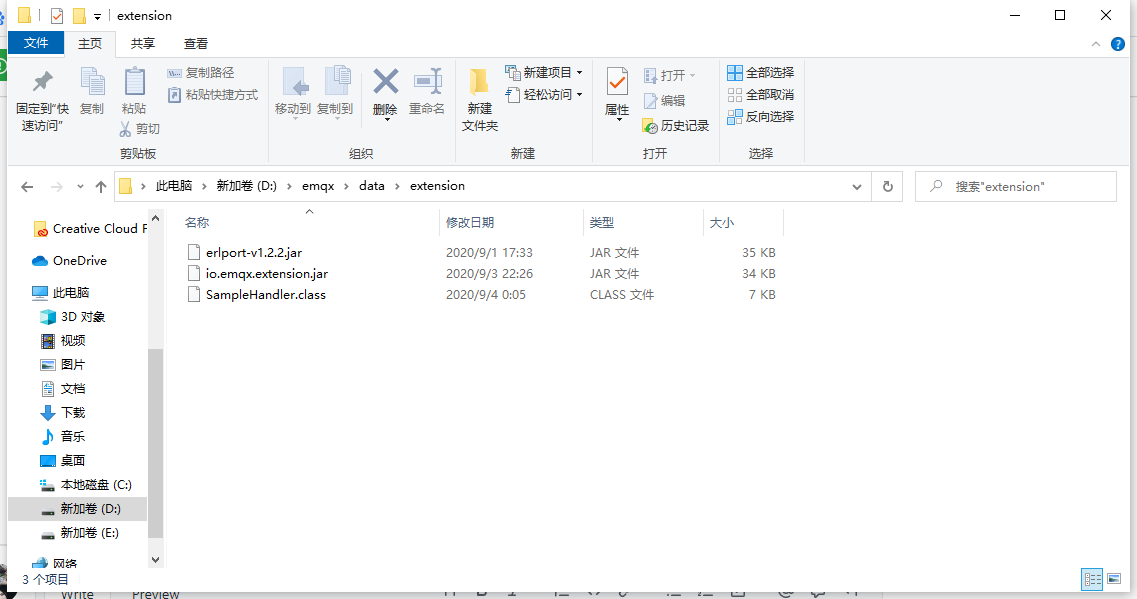Collapse the ribbon chevron
The width and height of the screenshot is (1137, 599).
click(1096, 44)
